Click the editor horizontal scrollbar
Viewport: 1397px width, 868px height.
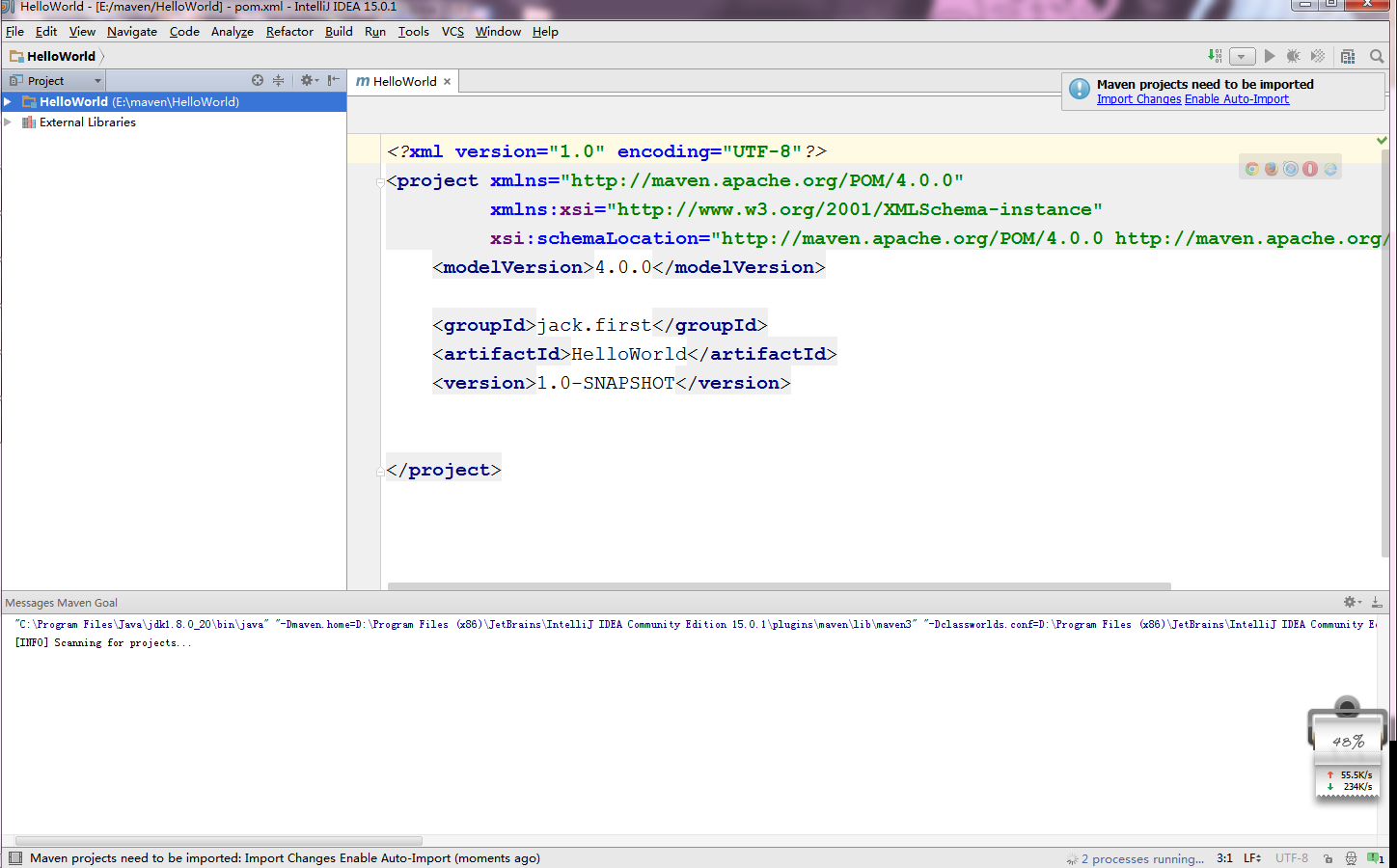(x=780, y=585)
